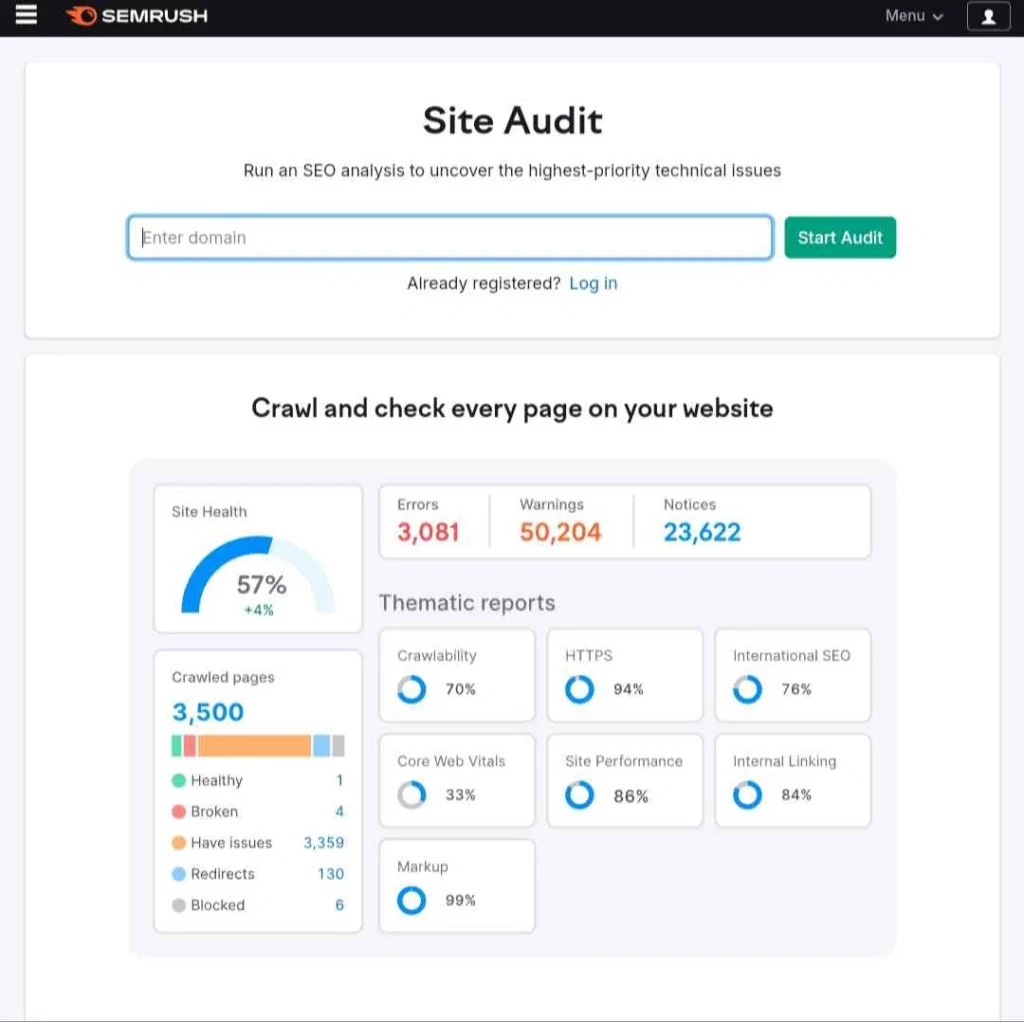Viewport: 1024px width, 1022px height.
Task: Click the International SEO donut icon
Action: [747, 689]
